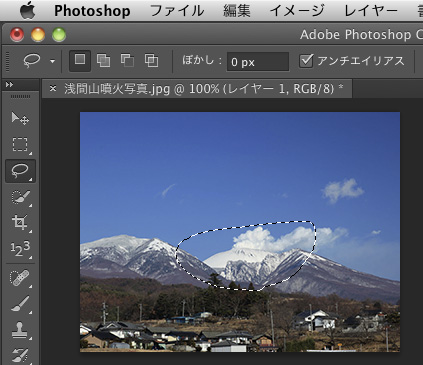Choose Subtract from Selection mode
Viewport: 423px width, 365px height.
point(127,61)
